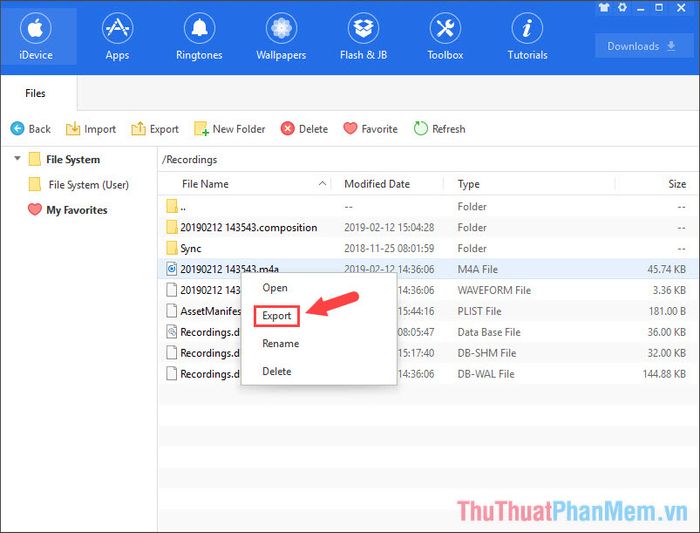Go Back using the toolbar arrow
This screenshot has width=700, height=533.
30,129
